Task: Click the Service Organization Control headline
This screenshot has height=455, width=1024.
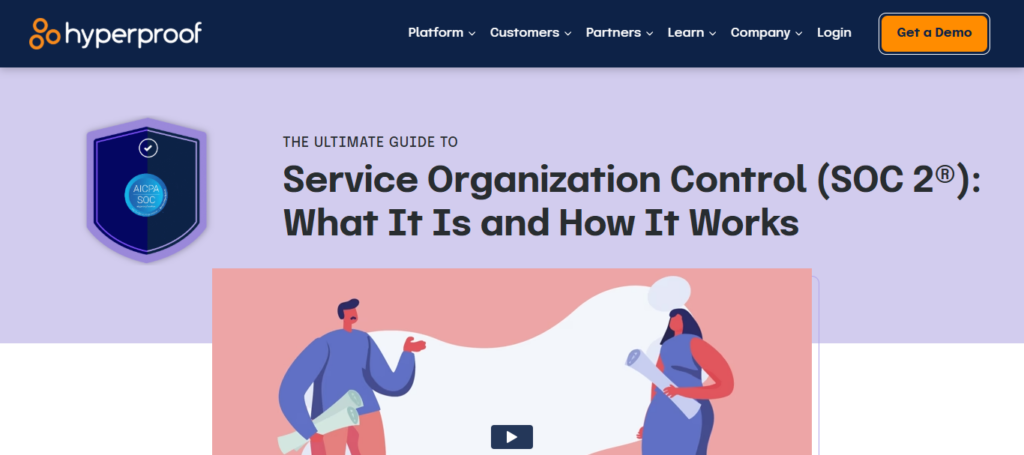Action: (x=632, y=201)
